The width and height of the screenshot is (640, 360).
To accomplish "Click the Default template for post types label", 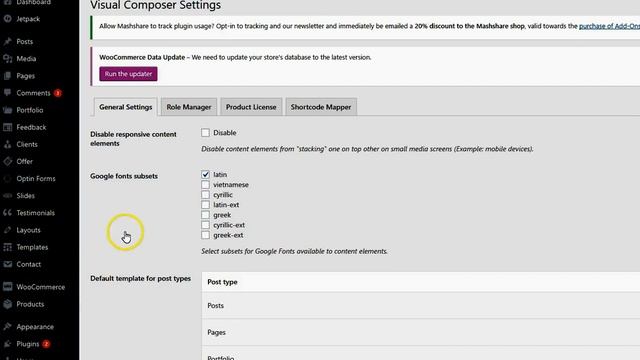I will [x=140, y=278].
